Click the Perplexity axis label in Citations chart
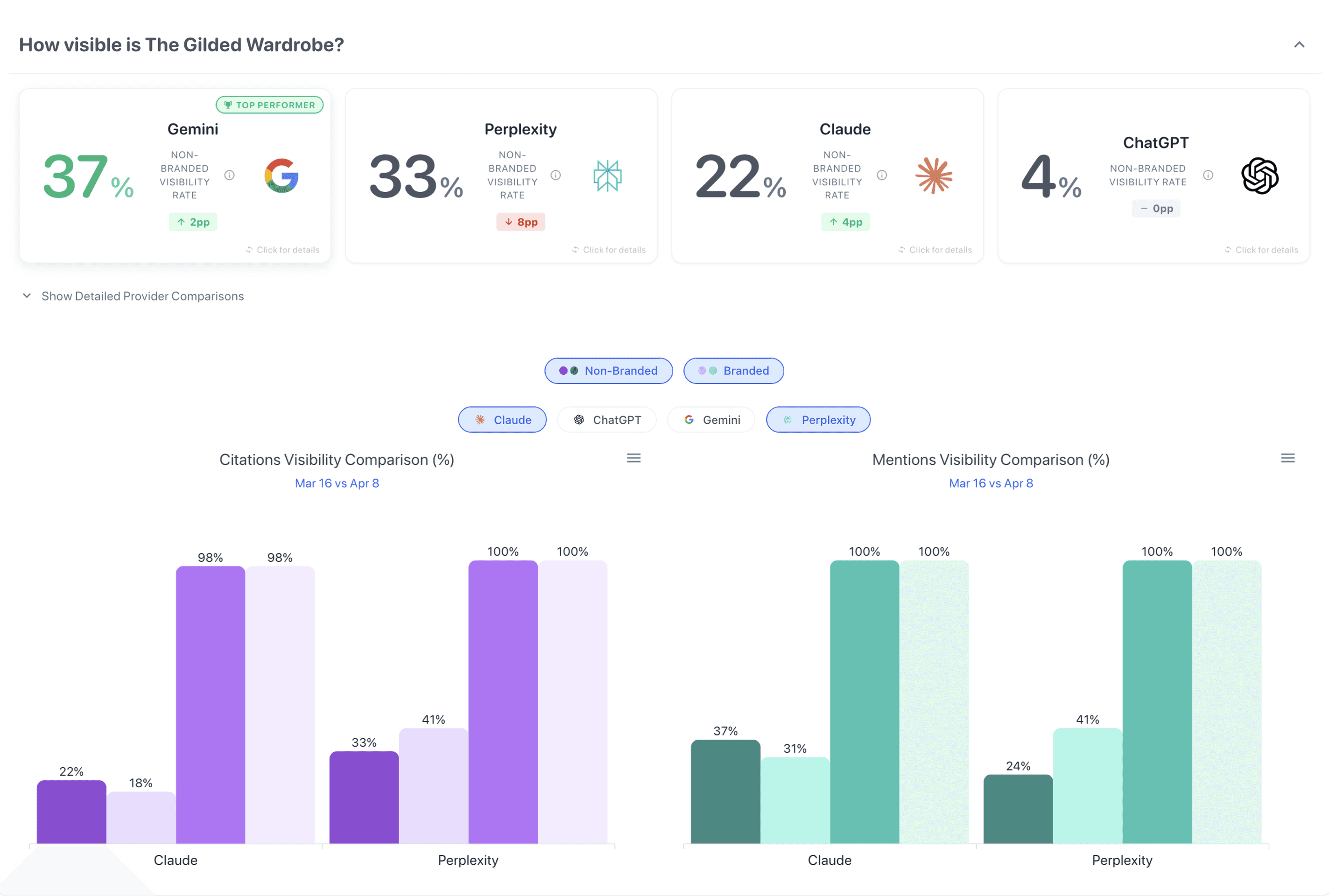This screenshot has width=1329, height=896. click(x=468, y=861)
